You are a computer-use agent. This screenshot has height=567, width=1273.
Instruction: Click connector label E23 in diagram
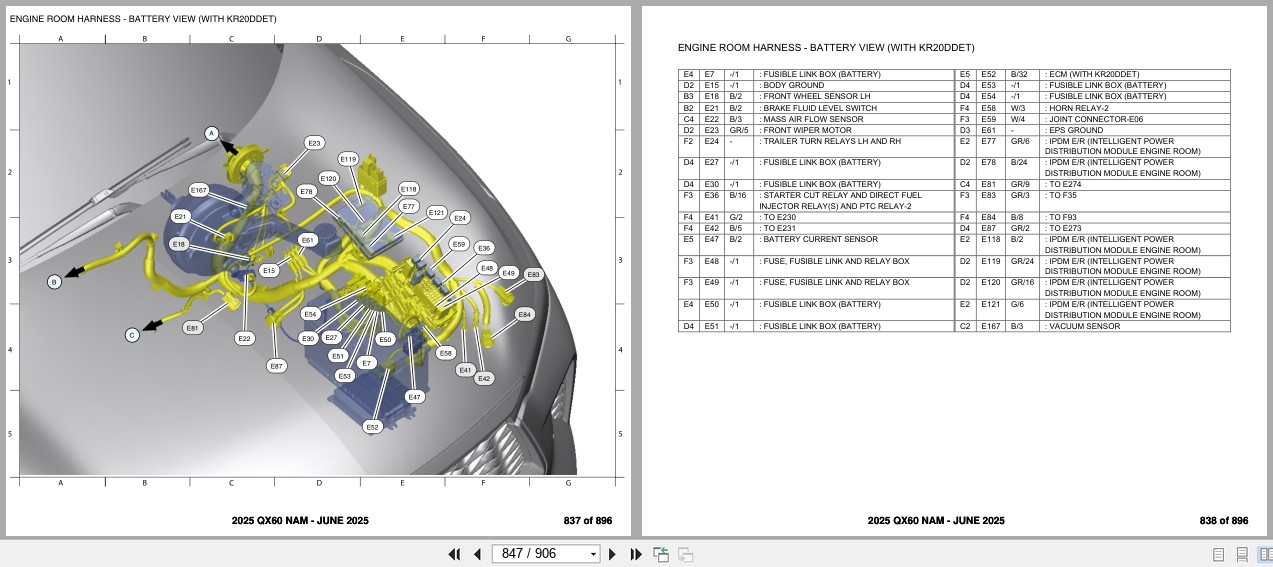tap(315, 143)
